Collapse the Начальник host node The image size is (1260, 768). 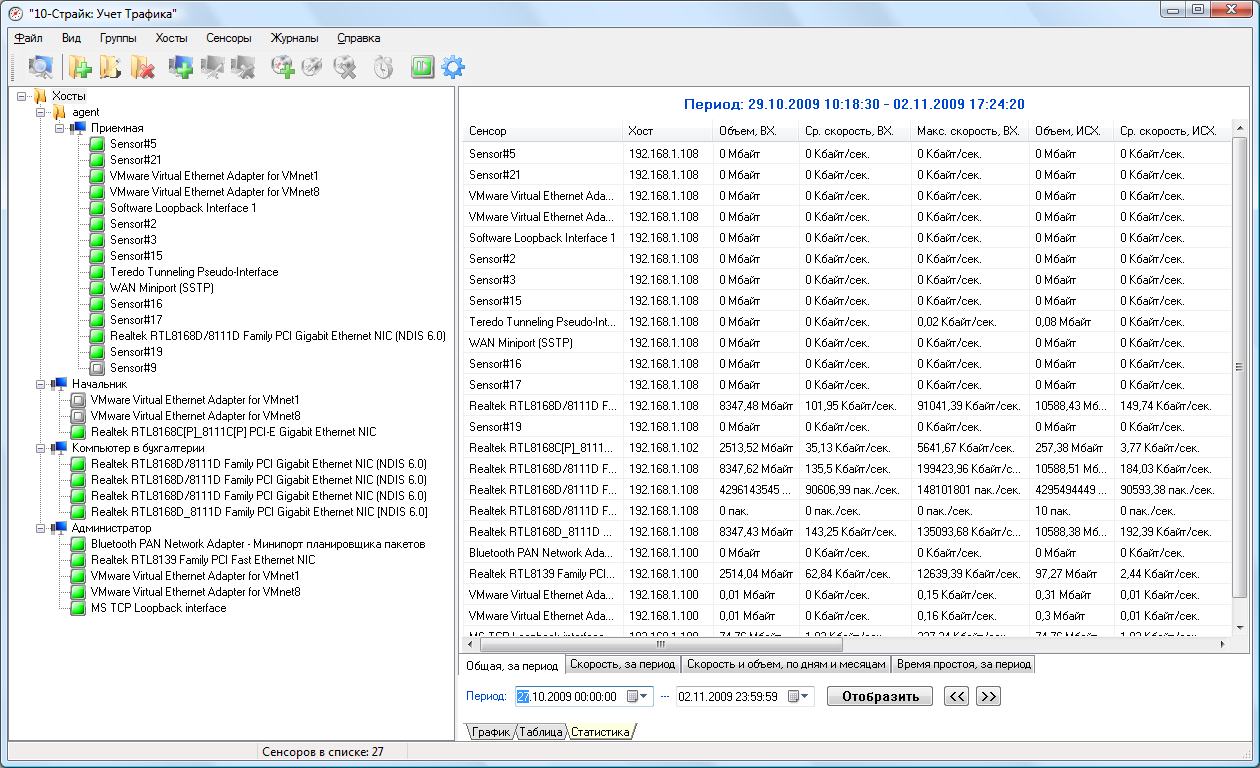pyautogui.click(x=41, y=384)
